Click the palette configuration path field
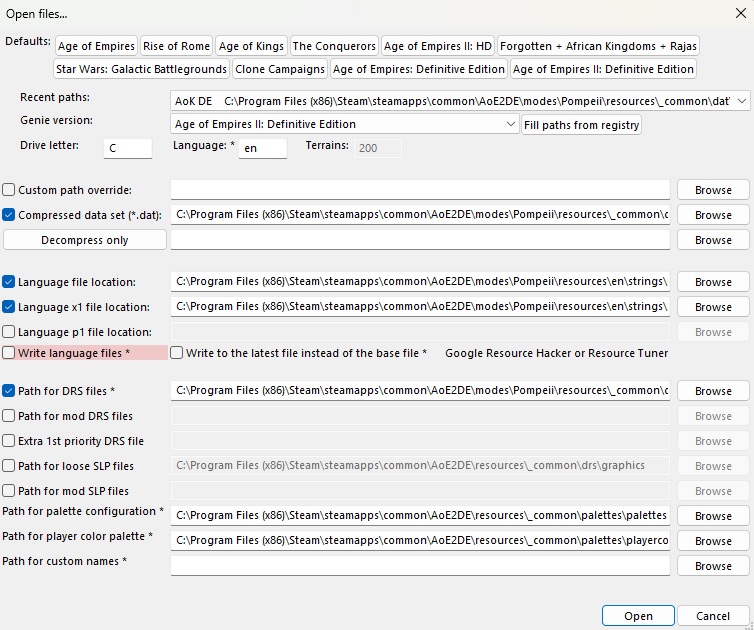754x630 pixels. pyautogui.click(x=420, y=516)
